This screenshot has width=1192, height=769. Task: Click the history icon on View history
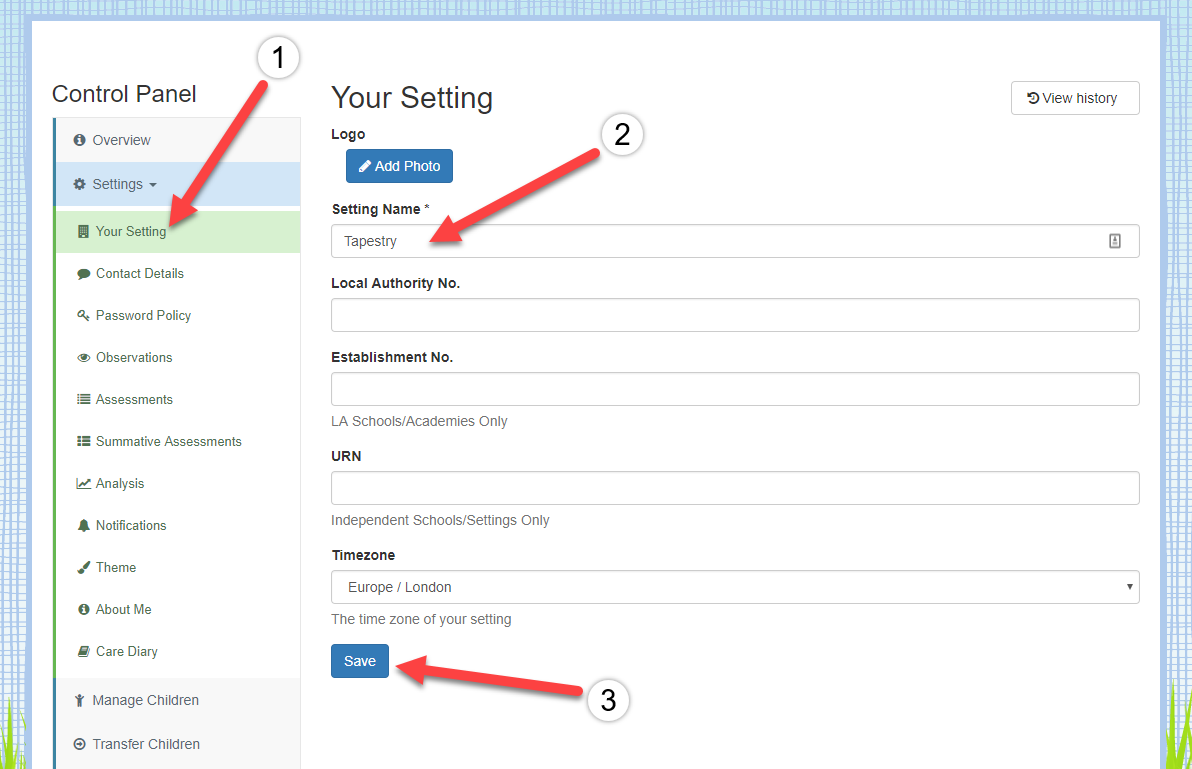1033,98
